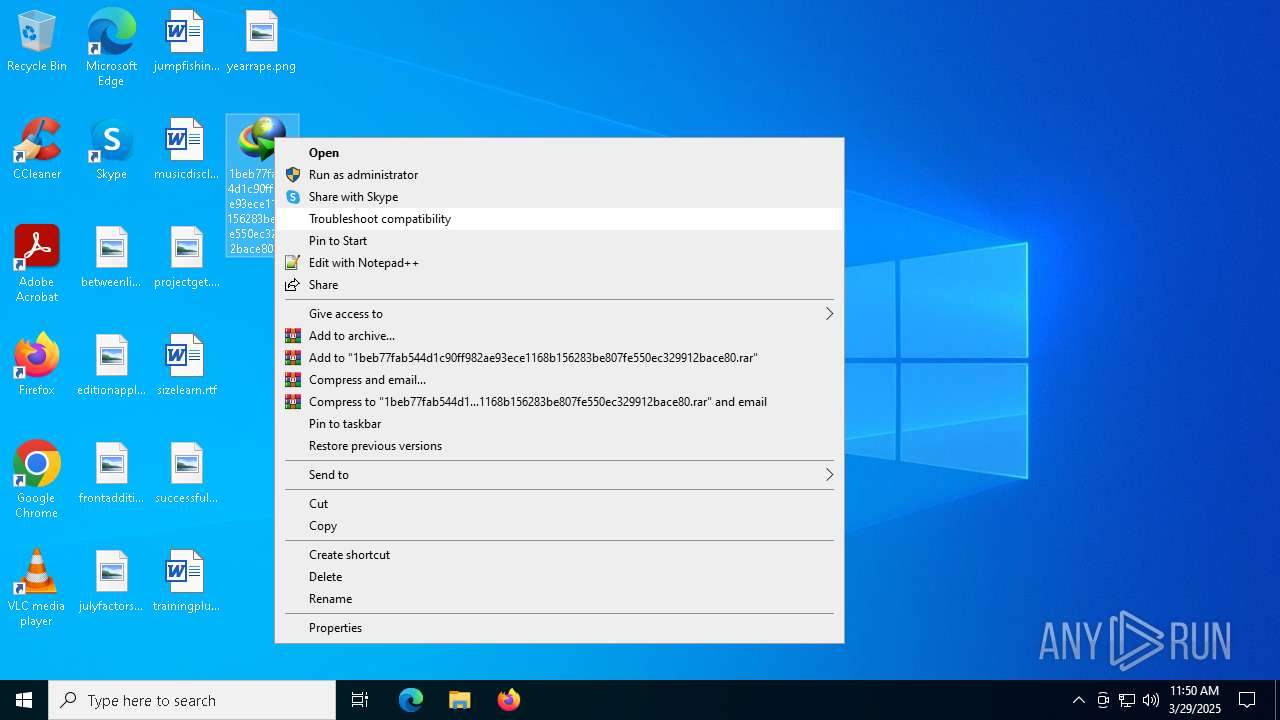Select the betweenli image file icon
The width and height of the screenshot is (1280, 720).
pyautogui.click(x=111, y=258)
